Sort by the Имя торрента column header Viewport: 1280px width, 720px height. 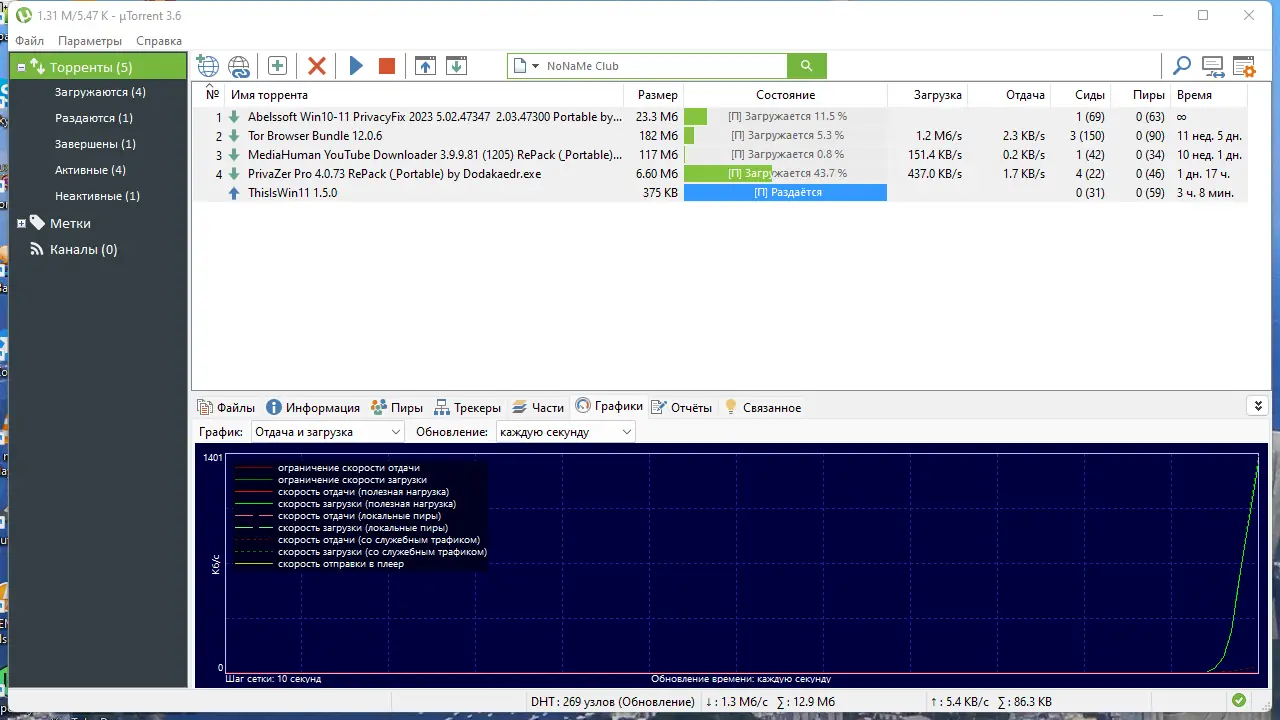(x=424, y=95)
